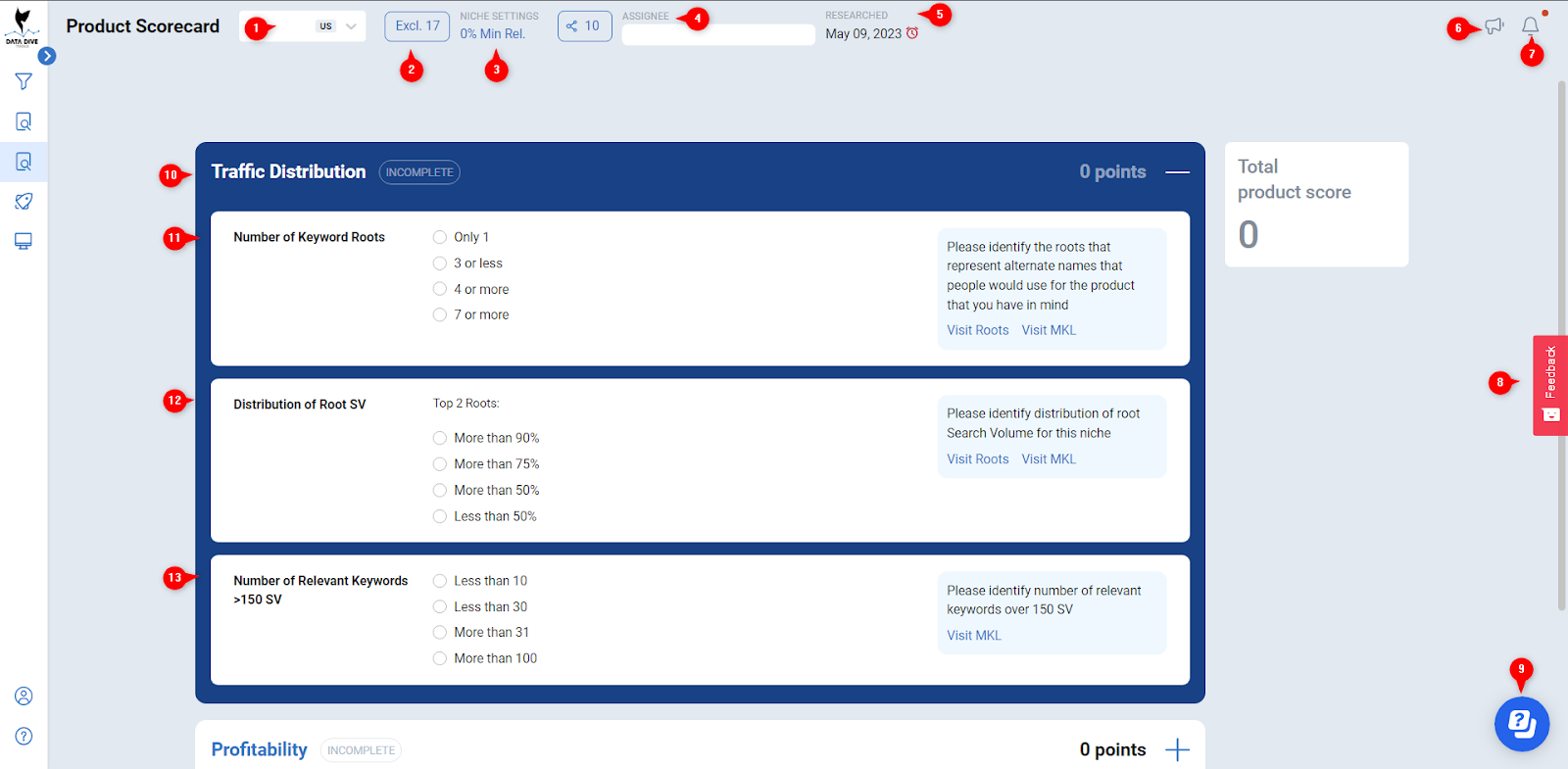Open the user account sidebar icon

pyautogui.click(x=24, y=696)
